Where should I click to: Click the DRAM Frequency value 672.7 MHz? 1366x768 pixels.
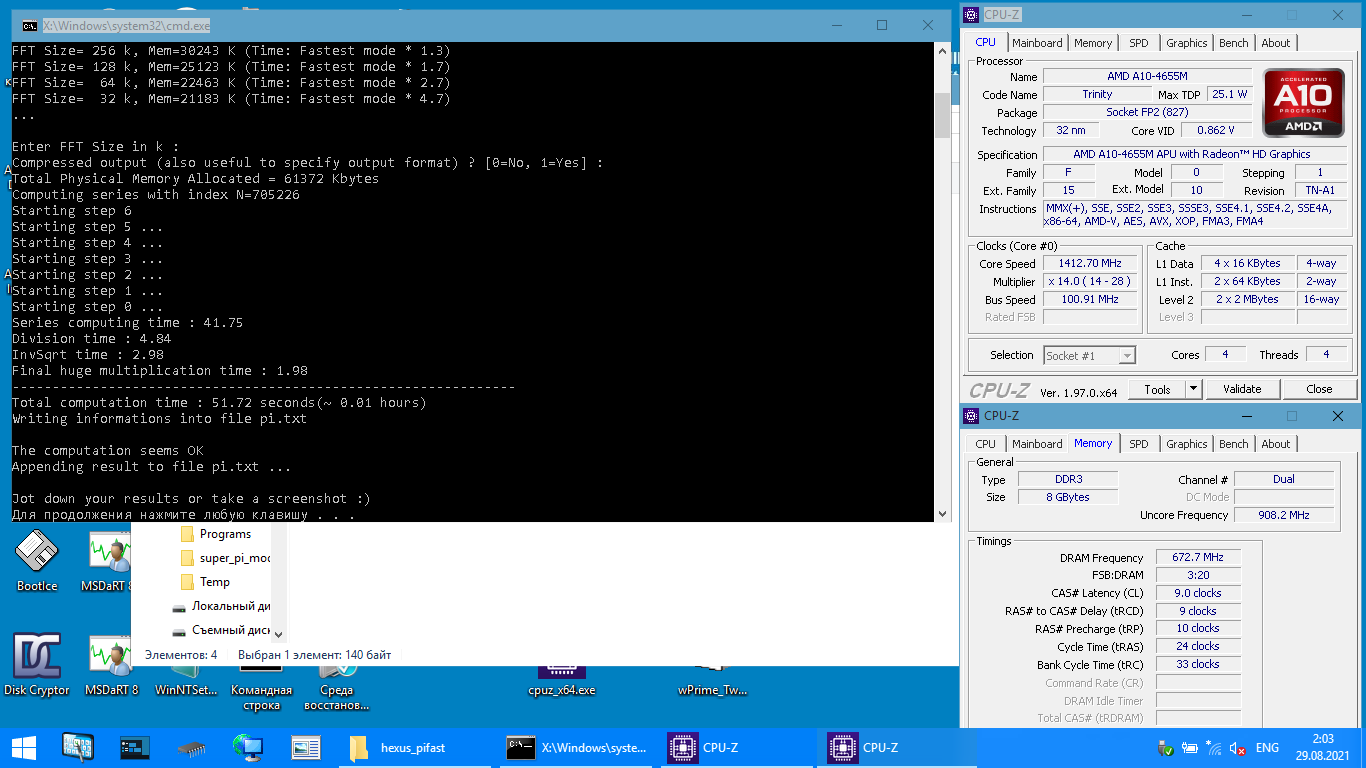click(1198, 558)
